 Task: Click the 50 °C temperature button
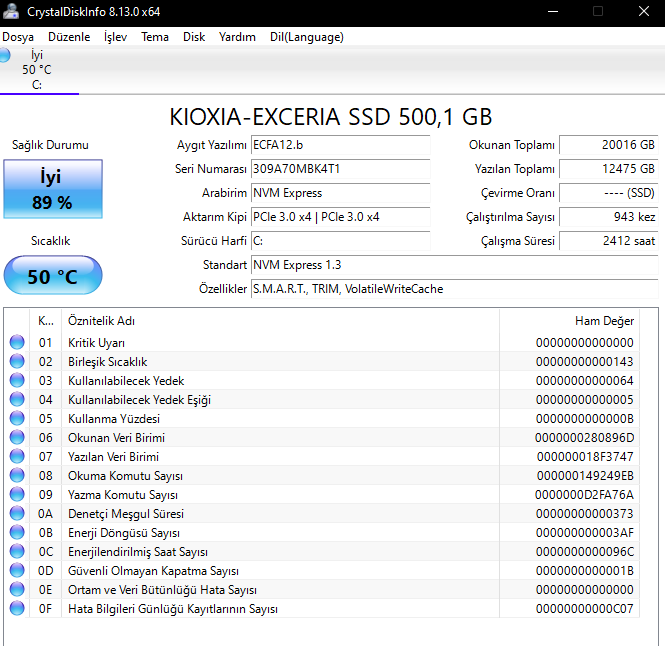[53, 276]
